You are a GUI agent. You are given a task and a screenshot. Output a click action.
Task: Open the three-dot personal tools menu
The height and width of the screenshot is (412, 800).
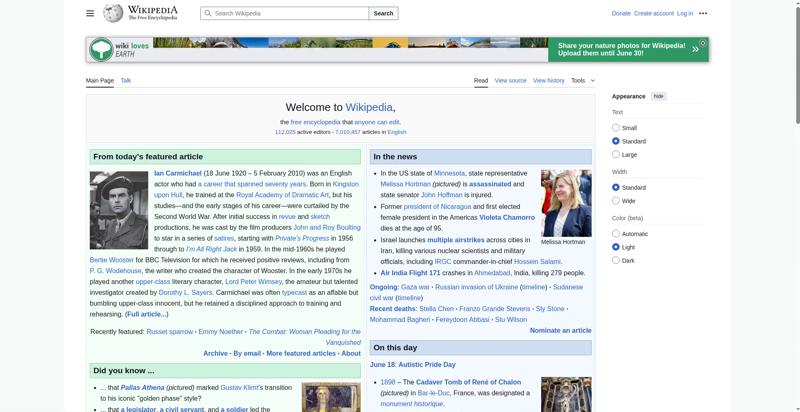(x=703, y=13)
